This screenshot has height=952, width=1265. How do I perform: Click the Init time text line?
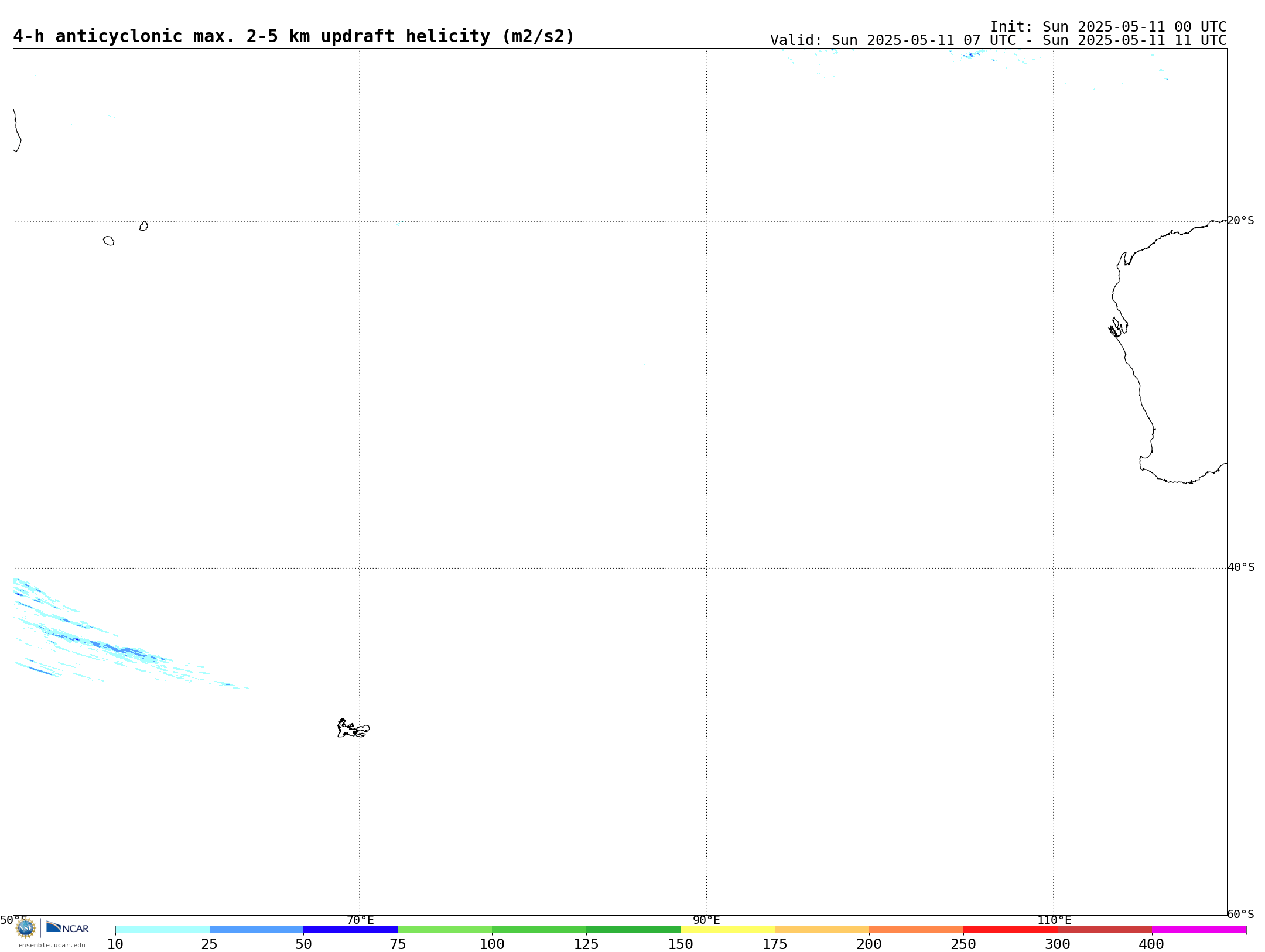1108,27
